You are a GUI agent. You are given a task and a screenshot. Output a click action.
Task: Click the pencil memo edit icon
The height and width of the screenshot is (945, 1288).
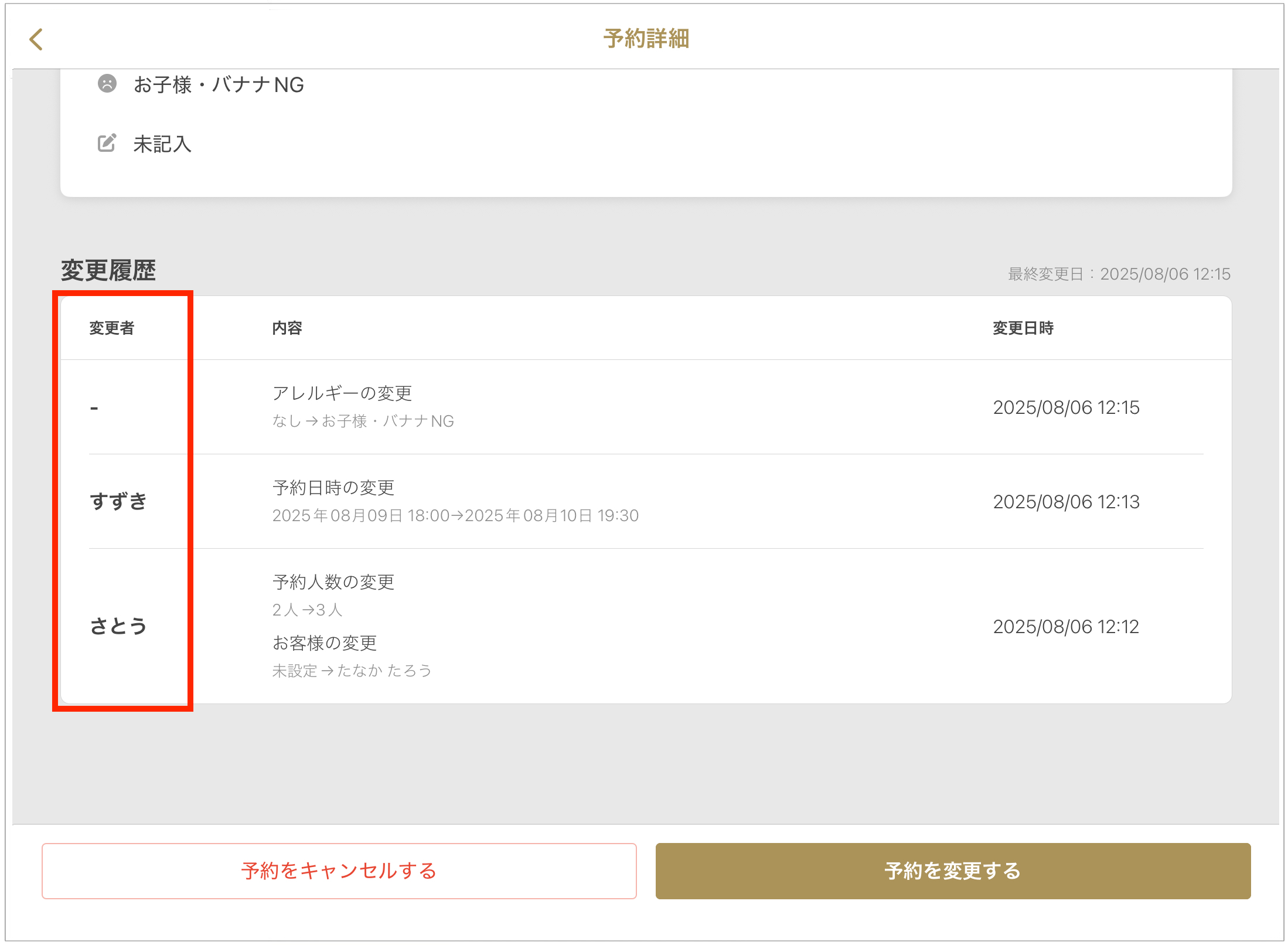click(x=107, y=143)
